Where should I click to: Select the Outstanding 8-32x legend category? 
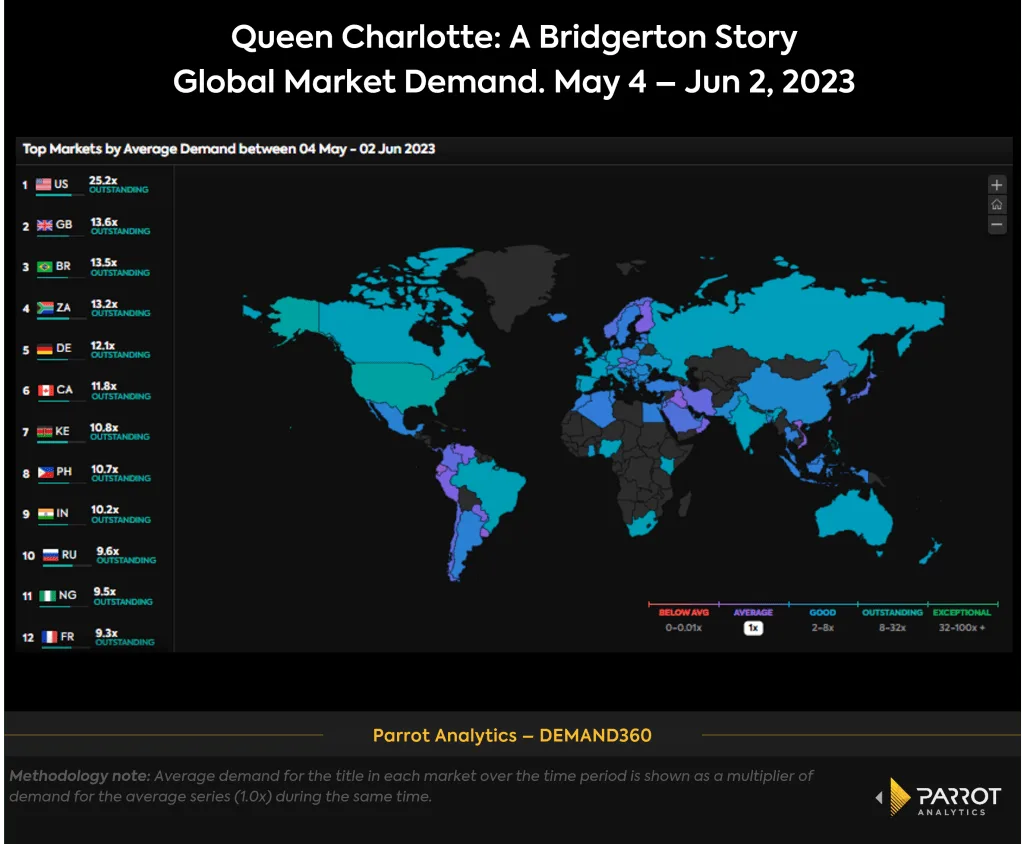pos(893,620)
